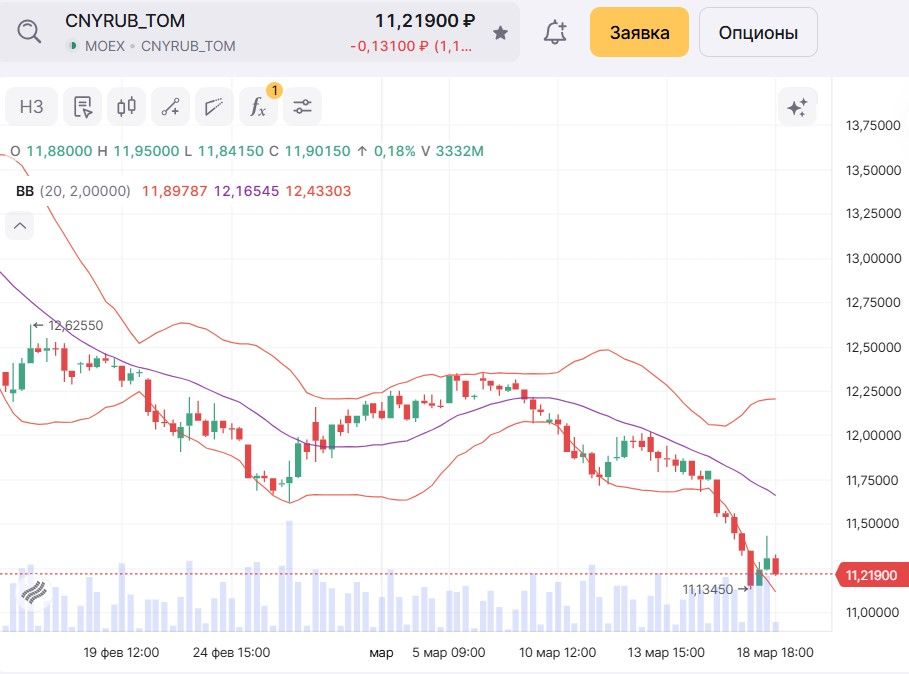Click the BB indicator label
The image size is (909, 674).
pyautogui.click(x=25, y=191)
